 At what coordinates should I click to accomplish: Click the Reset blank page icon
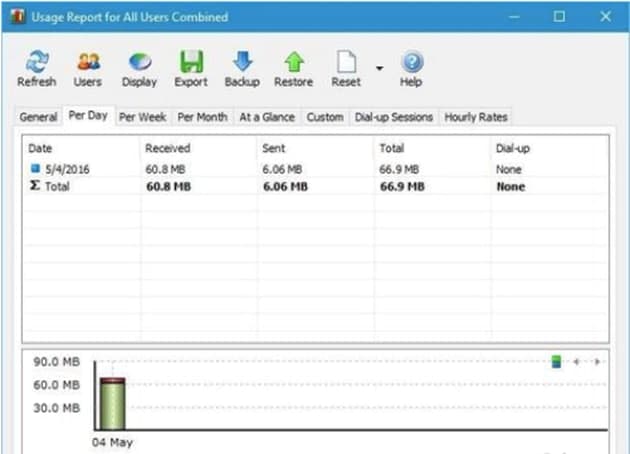(x=346, y=61)
